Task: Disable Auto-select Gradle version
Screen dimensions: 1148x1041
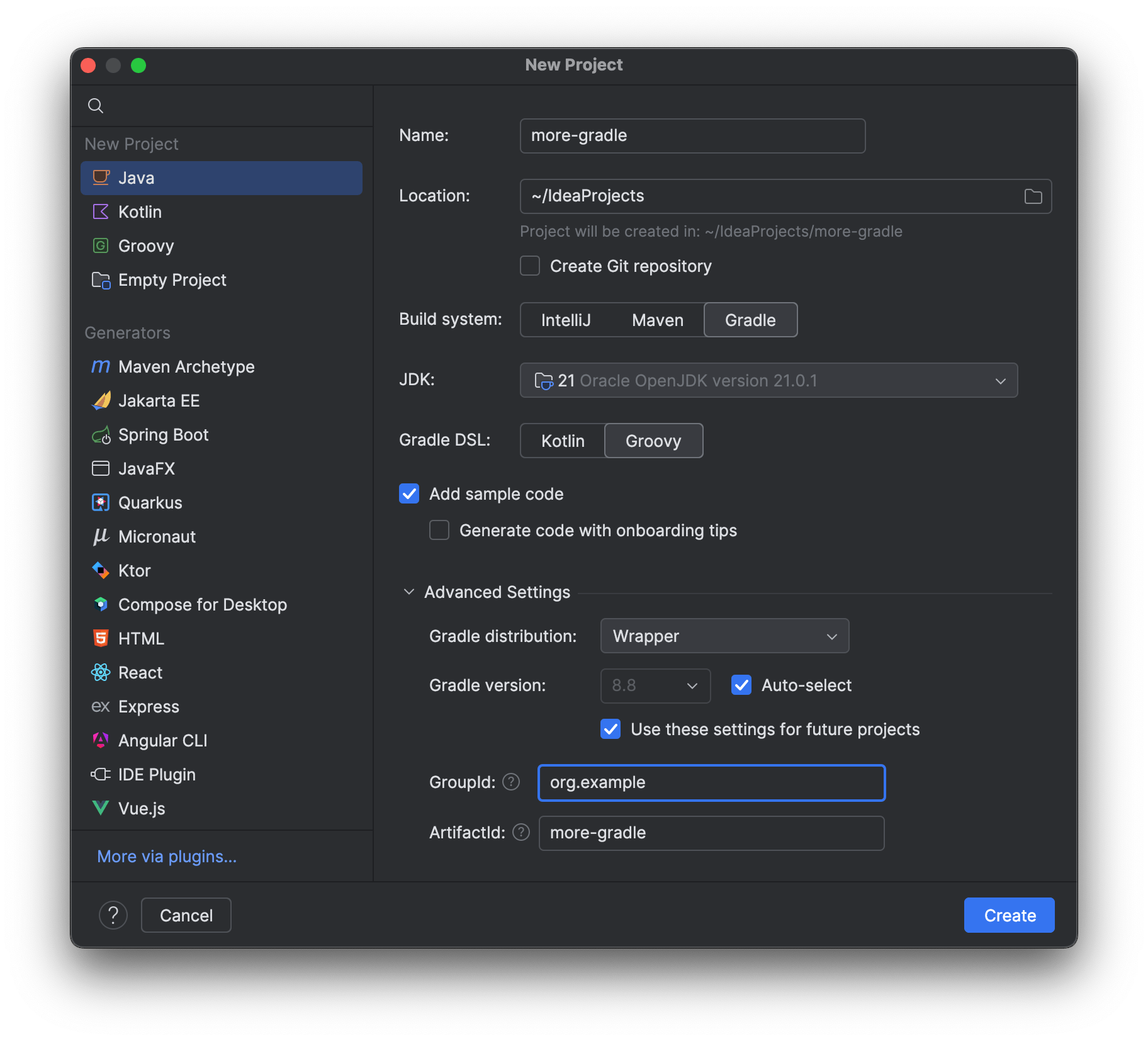Action: click(741, 685)
